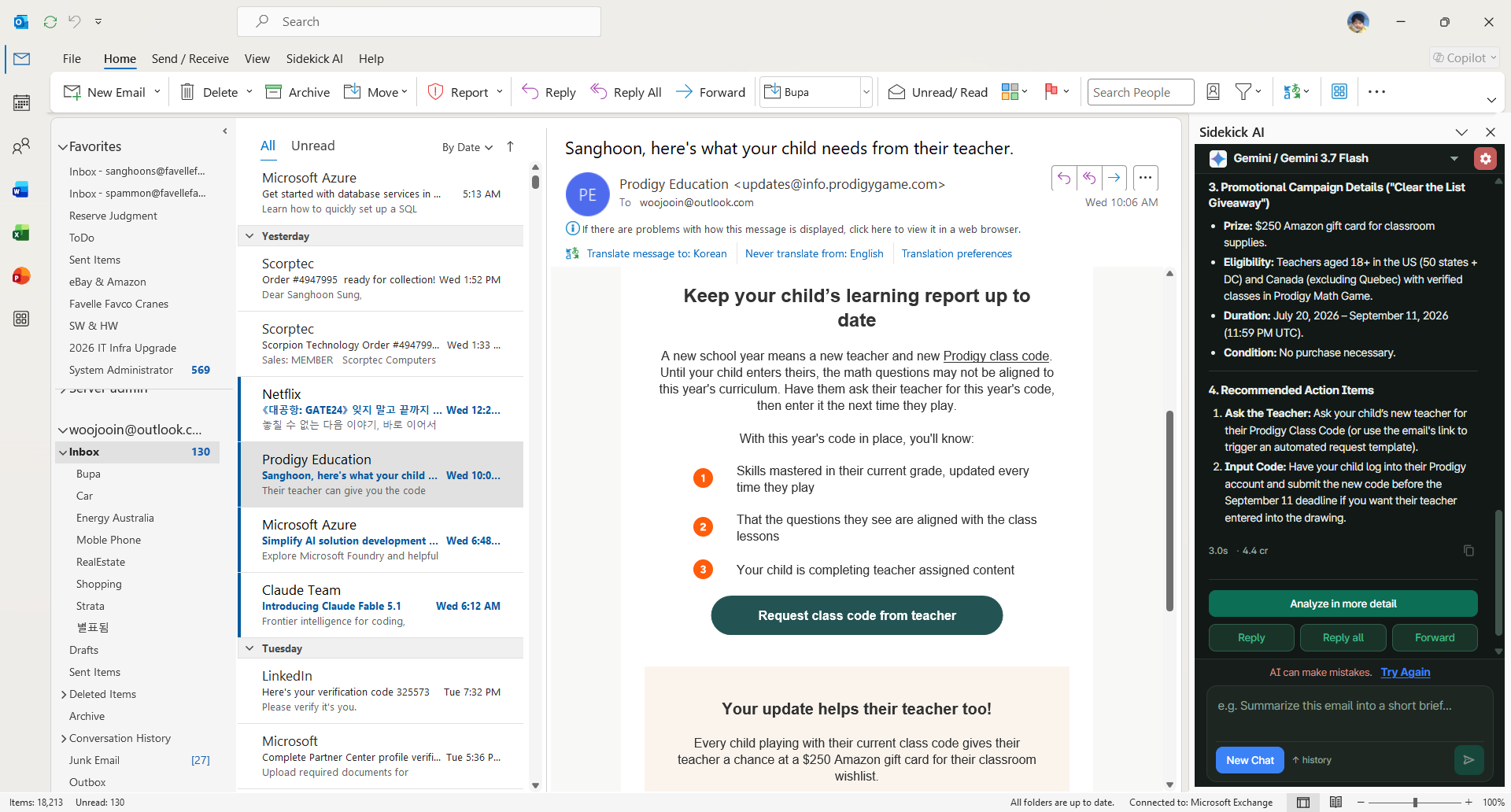Click Request class code from teacher button
The height and width of the screenshot is (812, 1511).
coord(857,615)
